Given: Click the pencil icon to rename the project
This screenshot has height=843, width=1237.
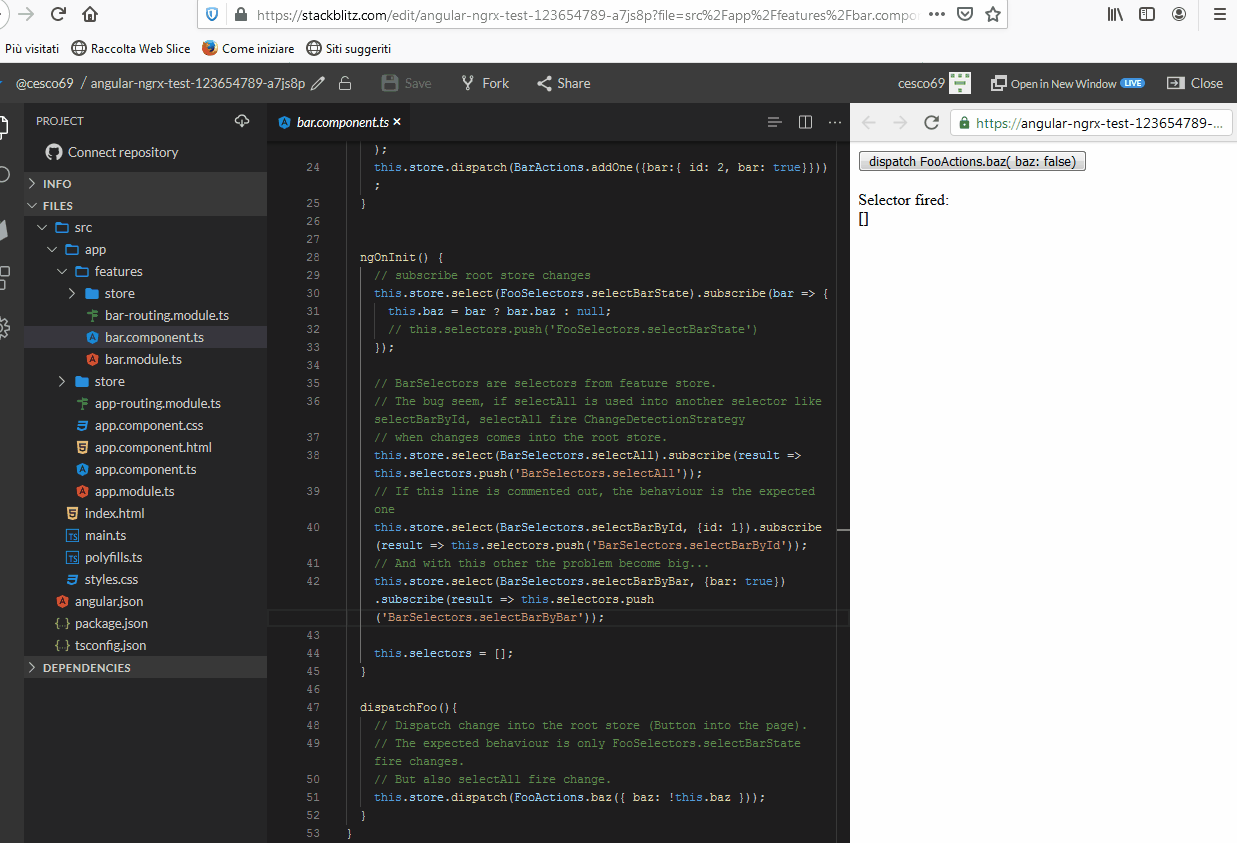Looking at the screenshot, I should (x=318, y=83).
